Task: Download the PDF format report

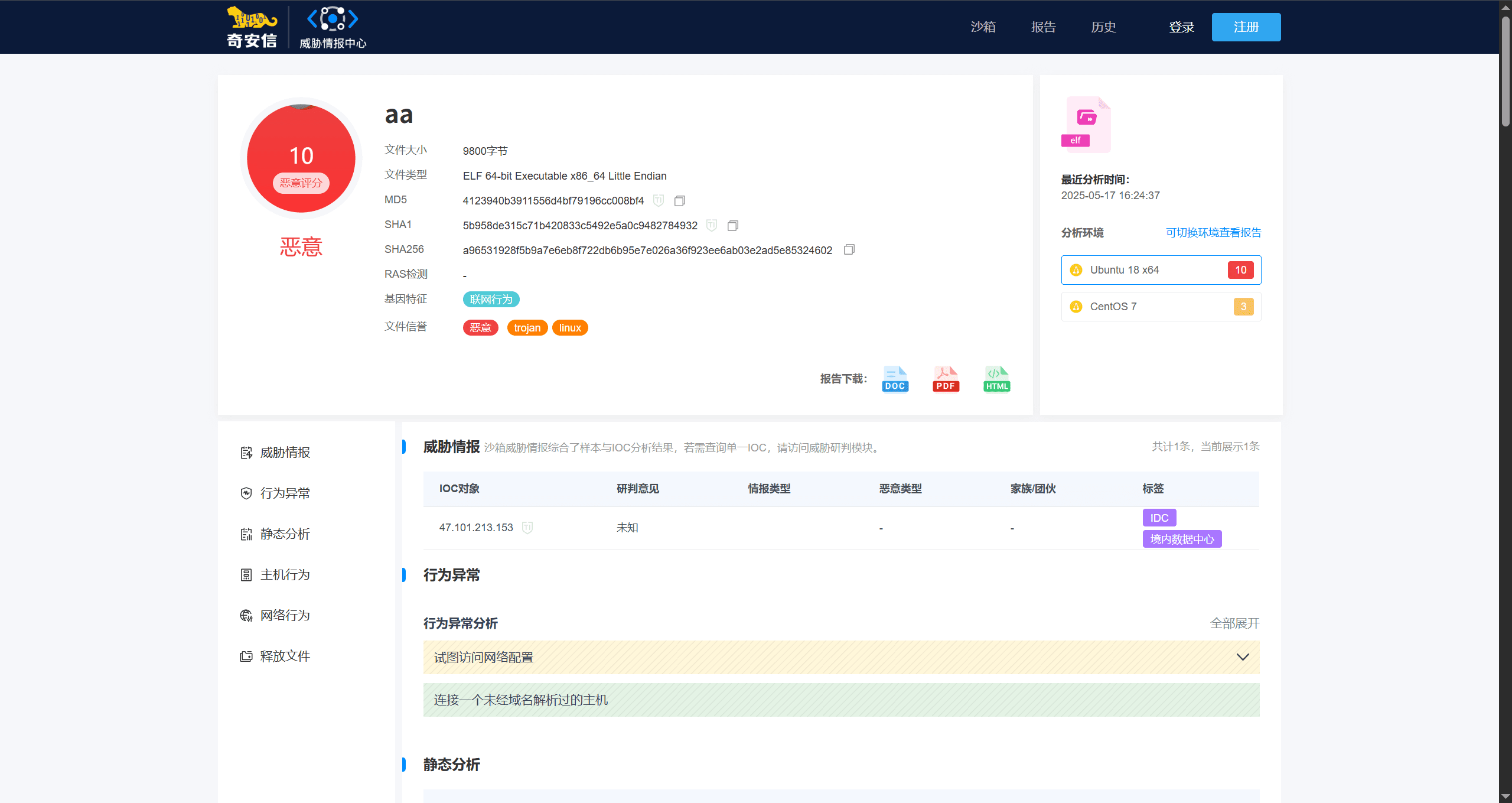Action: point(946,379)
